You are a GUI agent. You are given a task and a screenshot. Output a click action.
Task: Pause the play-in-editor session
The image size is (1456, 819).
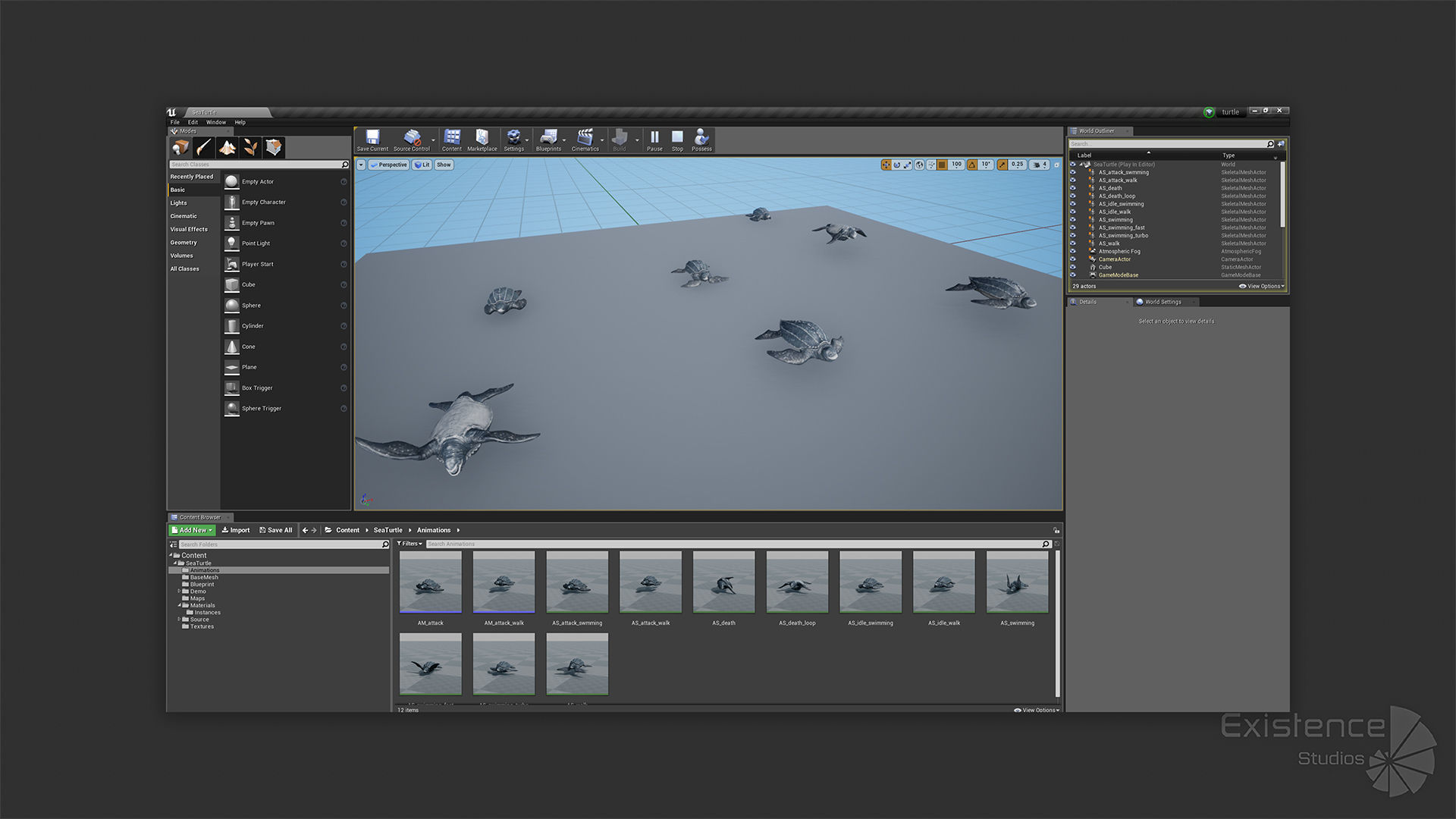coord(654,138)
